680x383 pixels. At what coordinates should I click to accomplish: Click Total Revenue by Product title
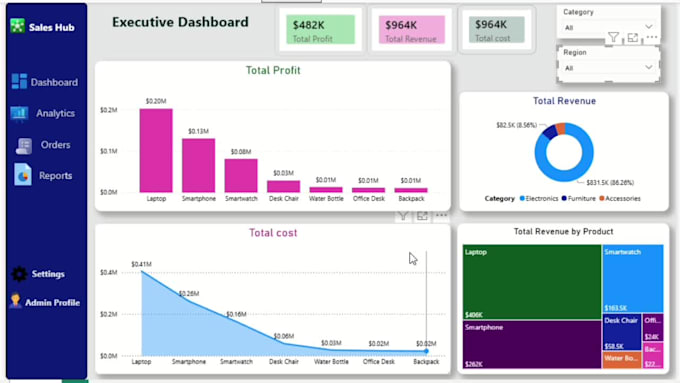pos(563,232)
